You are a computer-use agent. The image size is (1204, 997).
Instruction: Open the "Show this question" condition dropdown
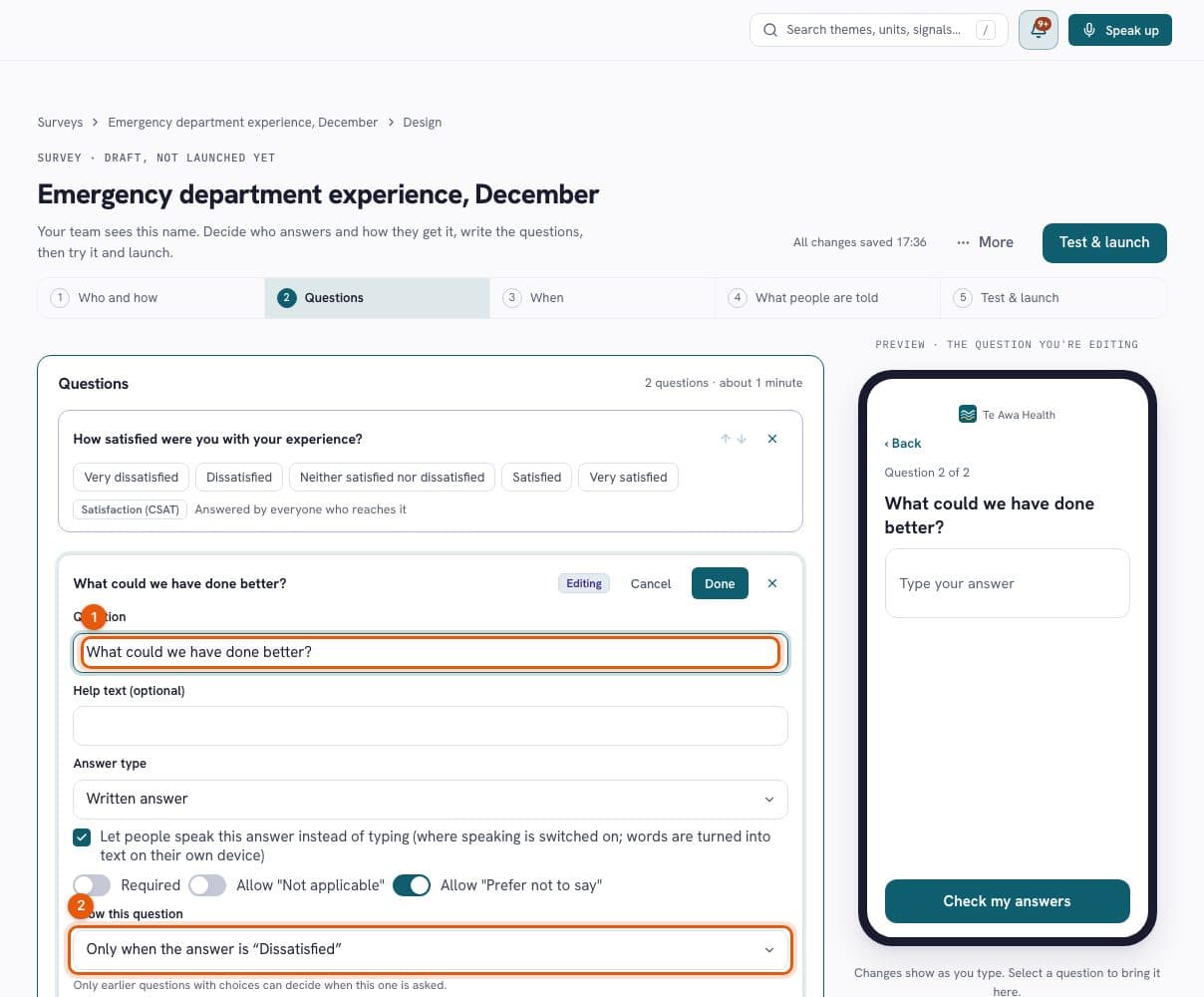431,949
